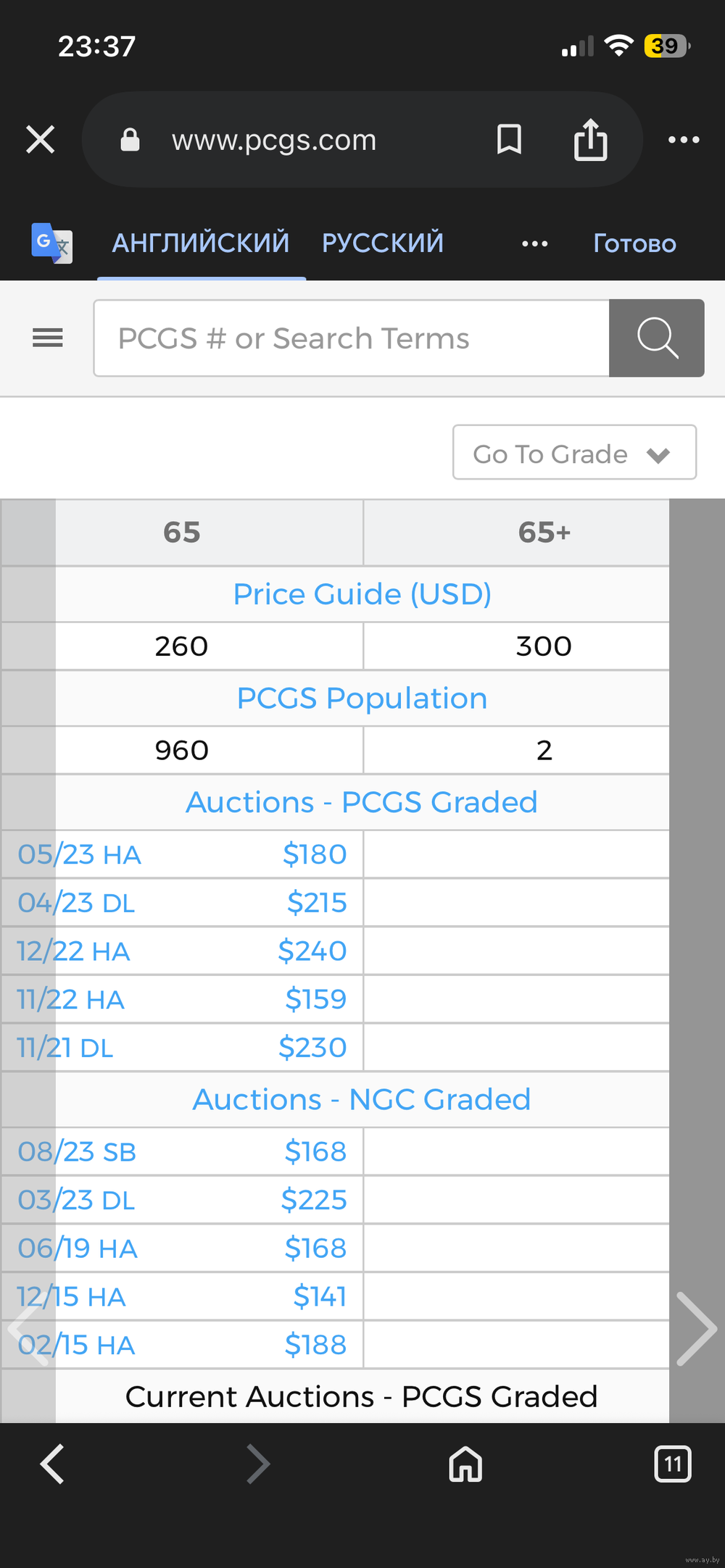Open the 05/23 HA $180 auction result

(182, 854)
